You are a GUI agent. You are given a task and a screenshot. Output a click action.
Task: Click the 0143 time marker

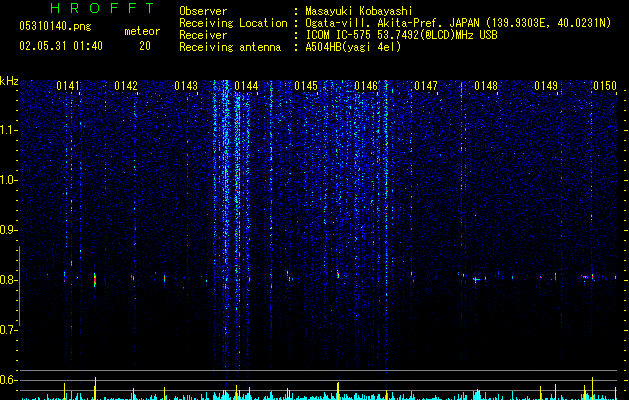click(x=186, y=86)
